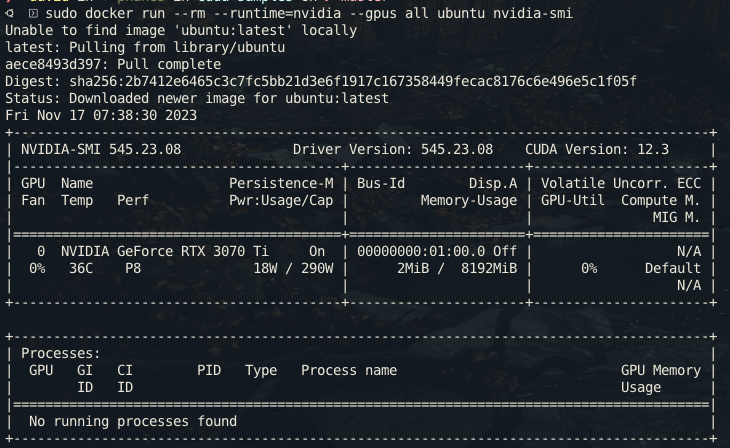Image resolution: width=730 pixels, height=448 pixels.
Task: Click the 'Process name' column header
Action: tap(349, 370)
